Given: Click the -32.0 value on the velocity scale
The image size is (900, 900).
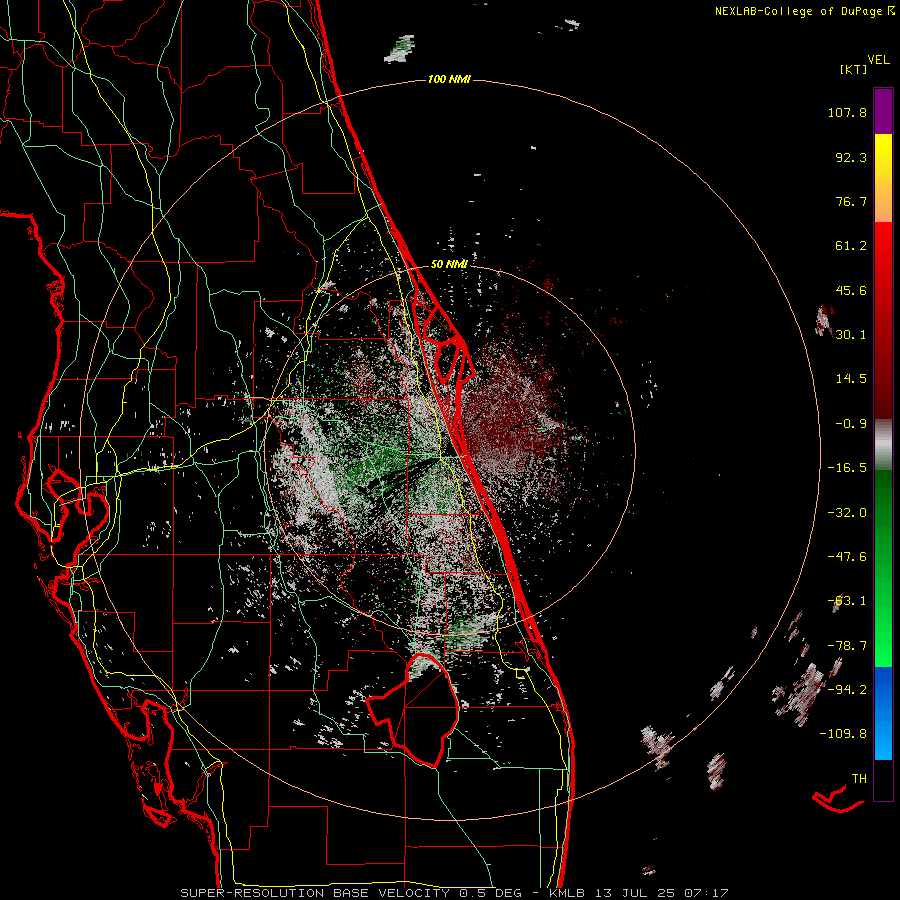Looking at the screenshot, I should [847, 513].
